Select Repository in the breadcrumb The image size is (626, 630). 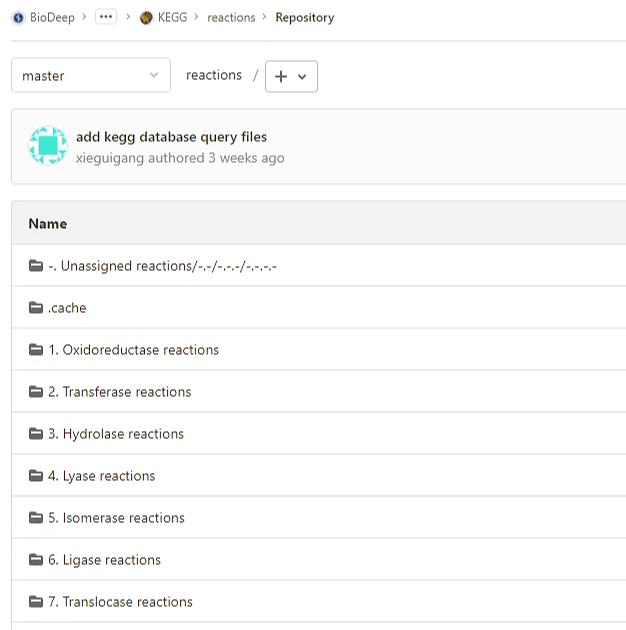coord(305,18)
